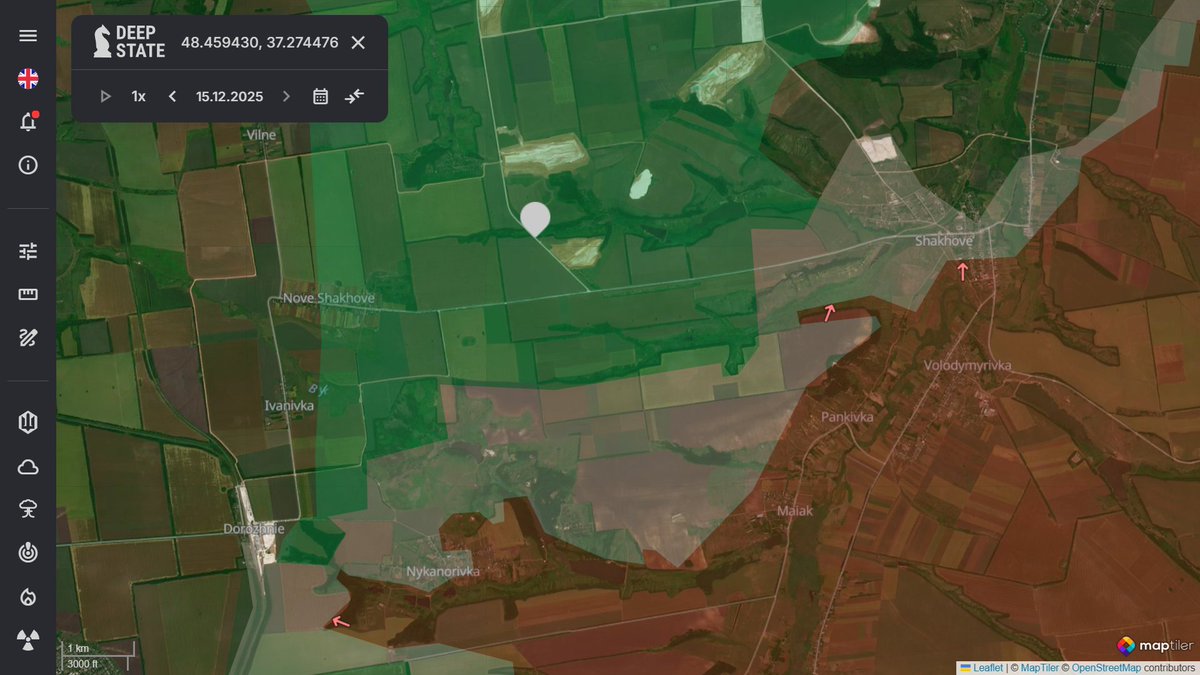This screenshot has height=675, width=1200.
Task: Click the Volodymyrivka label
Action: (x=968, y=366)
